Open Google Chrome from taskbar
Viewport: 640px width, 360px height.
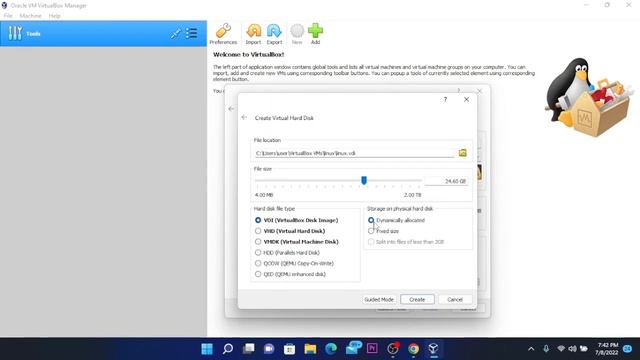(x=413, y=349)
